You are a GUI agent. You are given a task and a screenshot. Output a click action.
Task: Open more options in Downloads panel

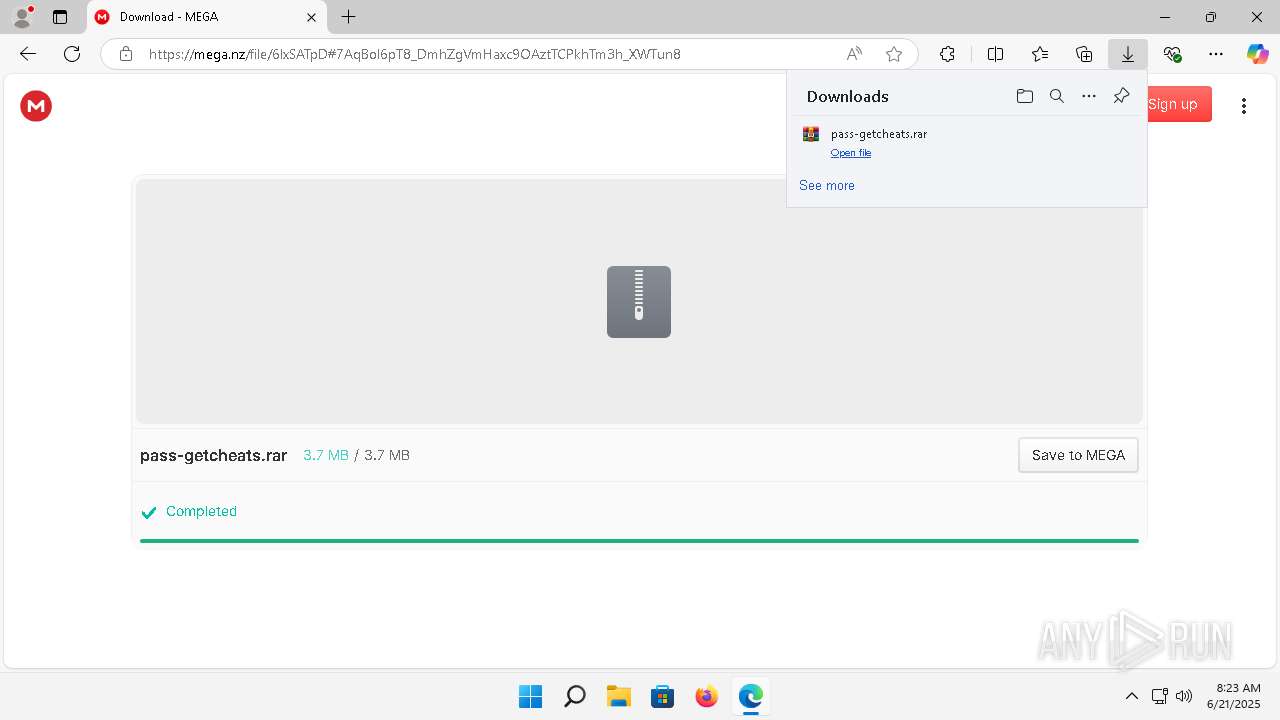(1089, 96)
